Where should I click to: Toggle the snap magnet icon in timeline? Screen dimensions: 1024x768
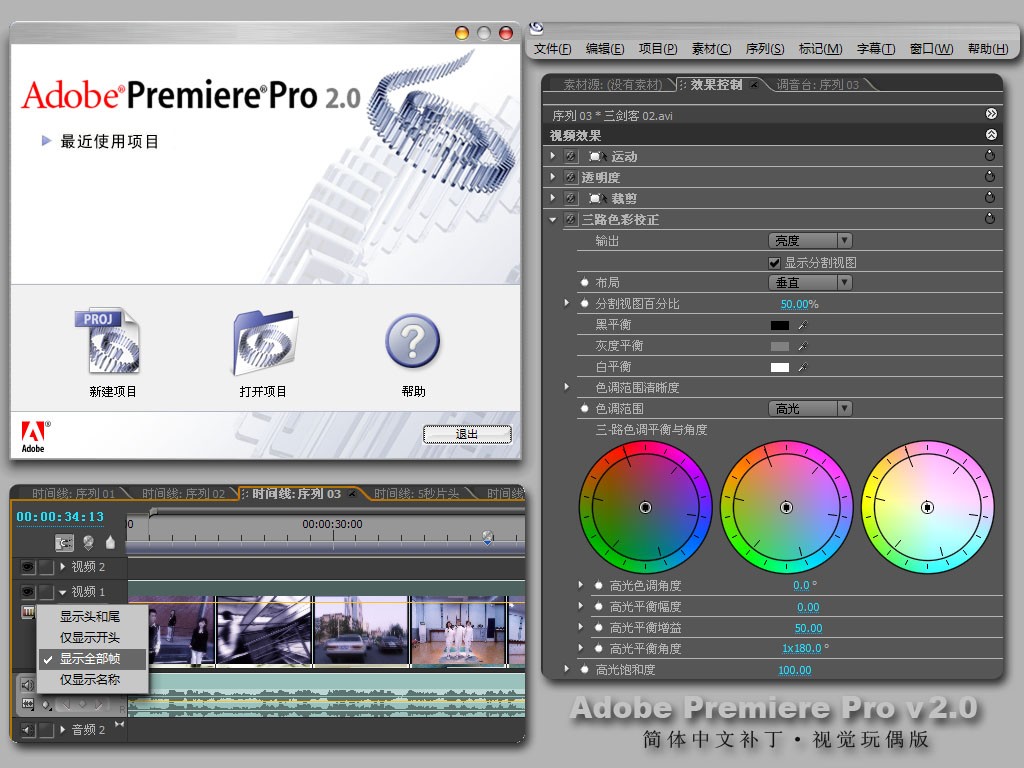(x=64, y=543)
